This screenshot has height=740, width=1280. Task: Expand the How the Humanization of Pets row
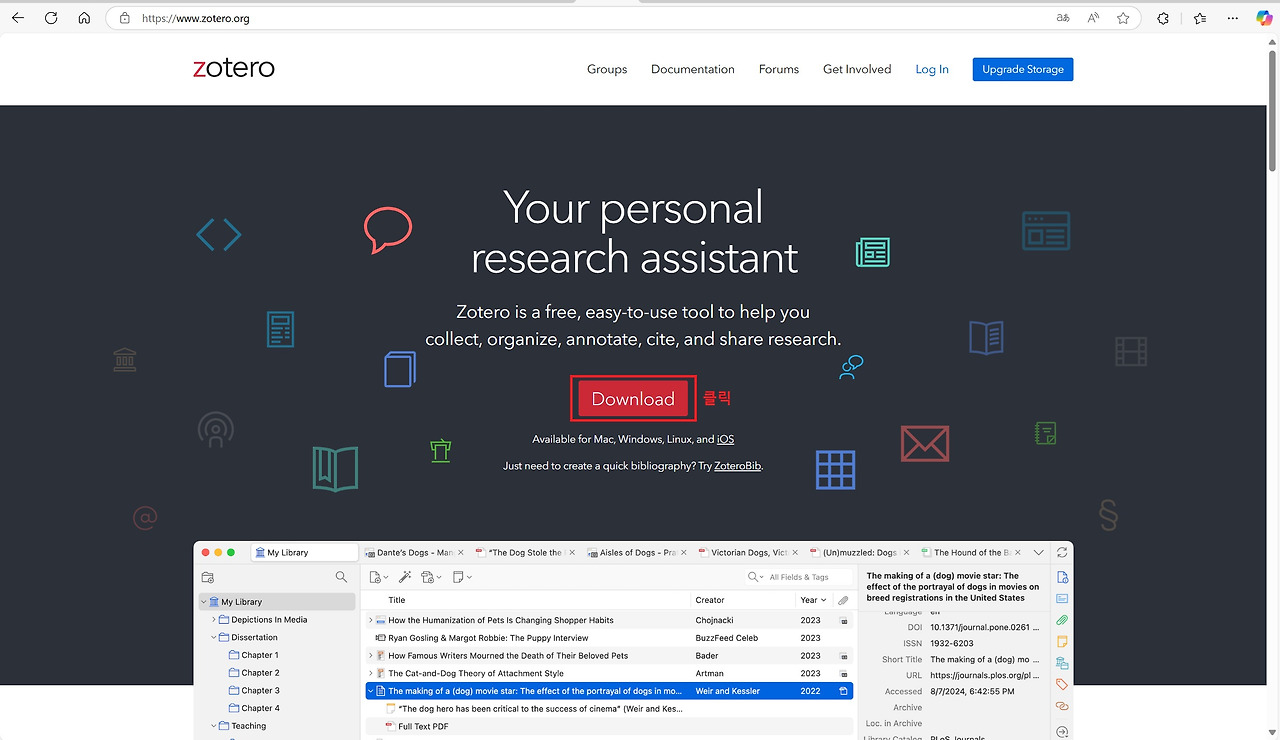[371, 620]
